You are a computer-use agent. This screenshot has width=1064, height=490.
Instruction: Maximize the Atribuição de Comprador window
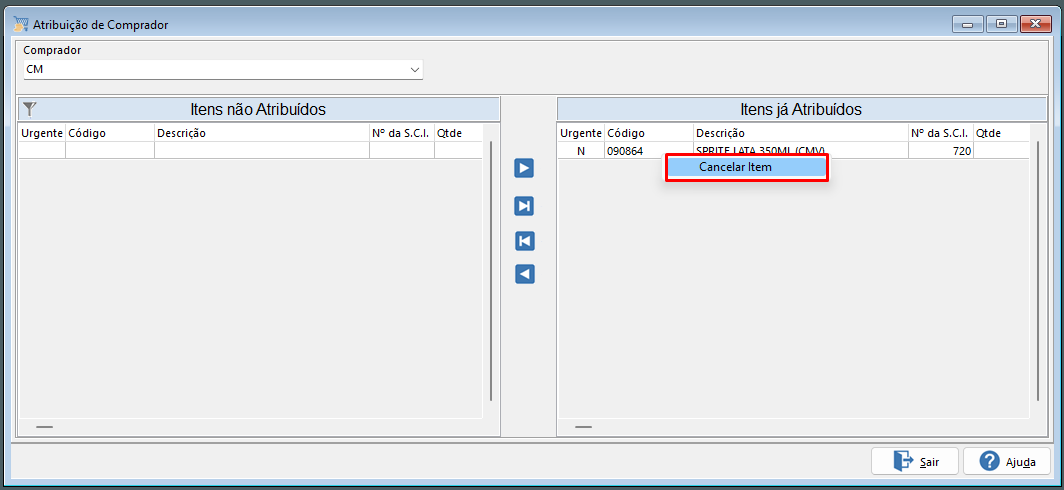(1001, 24)
